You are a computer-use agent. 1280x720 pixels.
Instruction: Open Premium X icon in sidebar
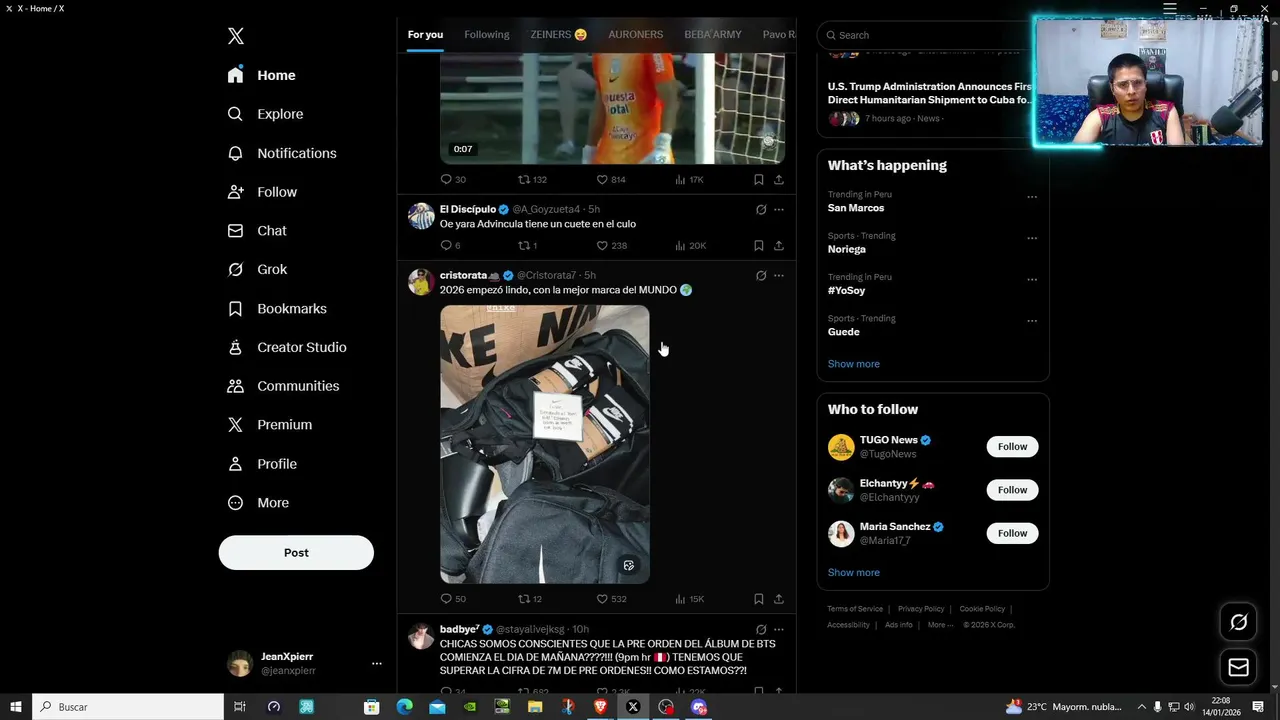tap(235, 425)
